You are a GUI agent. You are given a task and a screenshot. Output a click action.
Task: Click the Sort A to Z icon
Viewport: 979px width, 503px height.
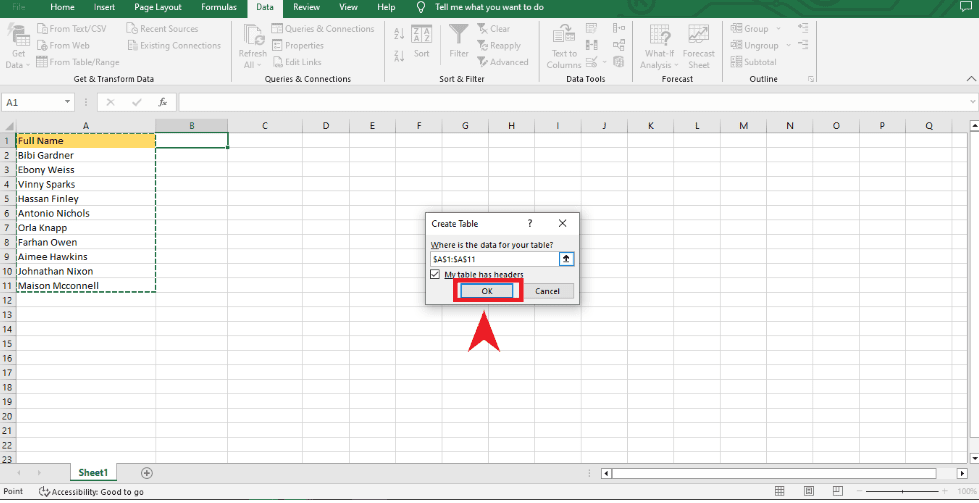[x=399, y=34]
